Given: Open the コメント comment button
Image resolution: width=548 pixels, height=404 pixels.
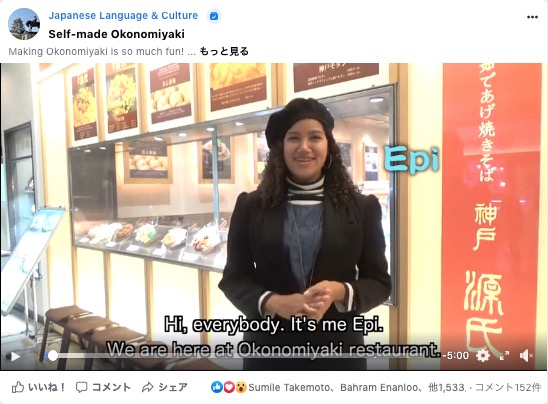Looking at the screenshot, I should pos(103,387).
